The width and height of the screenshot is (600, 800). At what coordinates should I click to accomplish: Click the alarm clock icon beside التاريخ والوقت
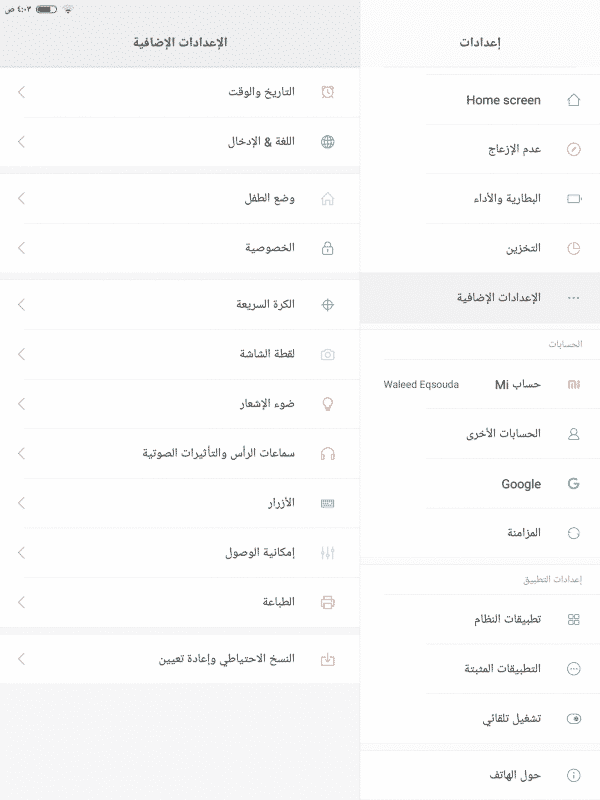[x=328, y=92]
